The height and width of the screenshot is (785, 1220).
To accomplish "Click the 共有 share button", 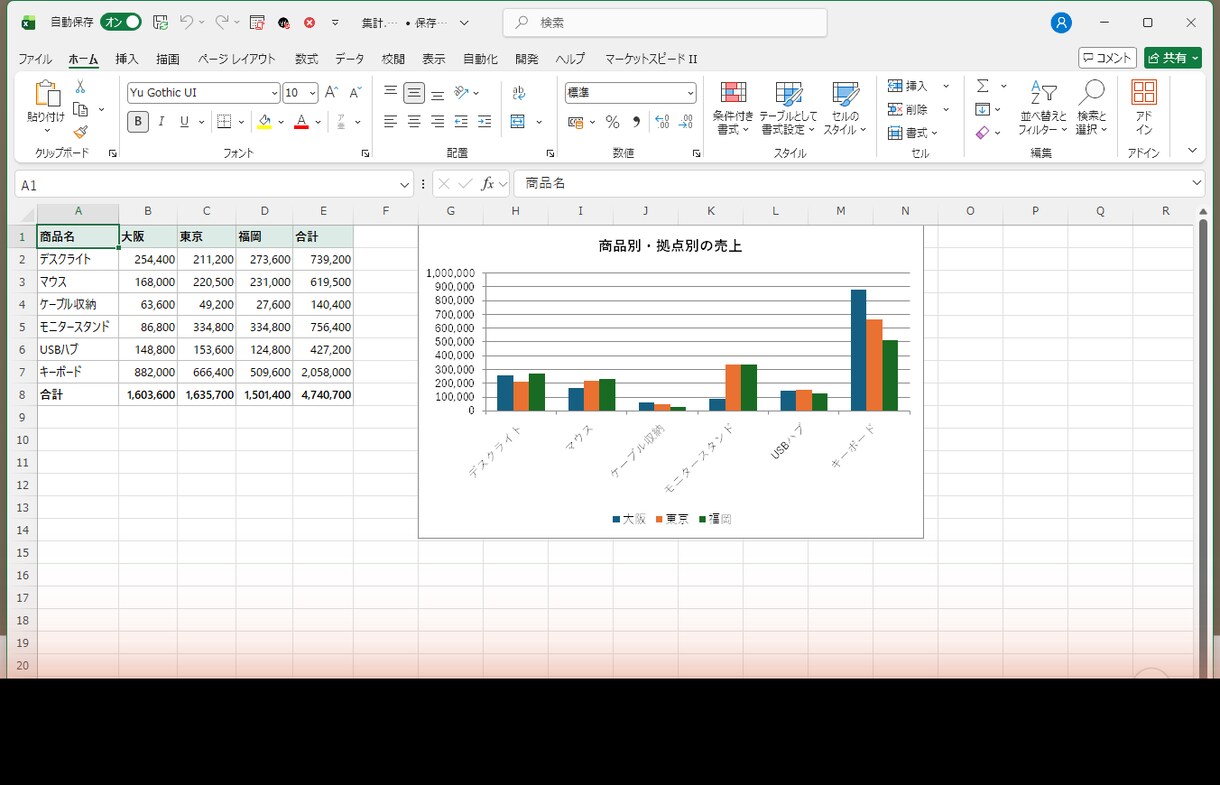I will pos(1173,58).
